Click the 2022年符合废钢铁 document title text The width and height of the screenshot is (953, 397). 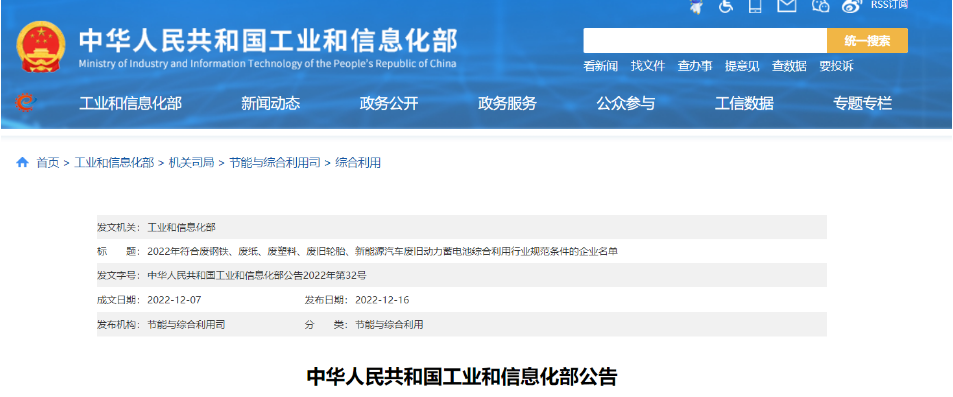click(382, 251)
